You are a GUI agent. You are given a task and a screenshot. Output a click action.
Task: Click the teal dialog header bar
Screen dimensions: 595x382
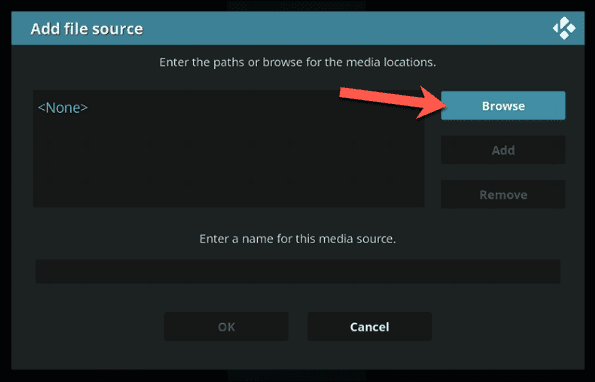point(298,28)
